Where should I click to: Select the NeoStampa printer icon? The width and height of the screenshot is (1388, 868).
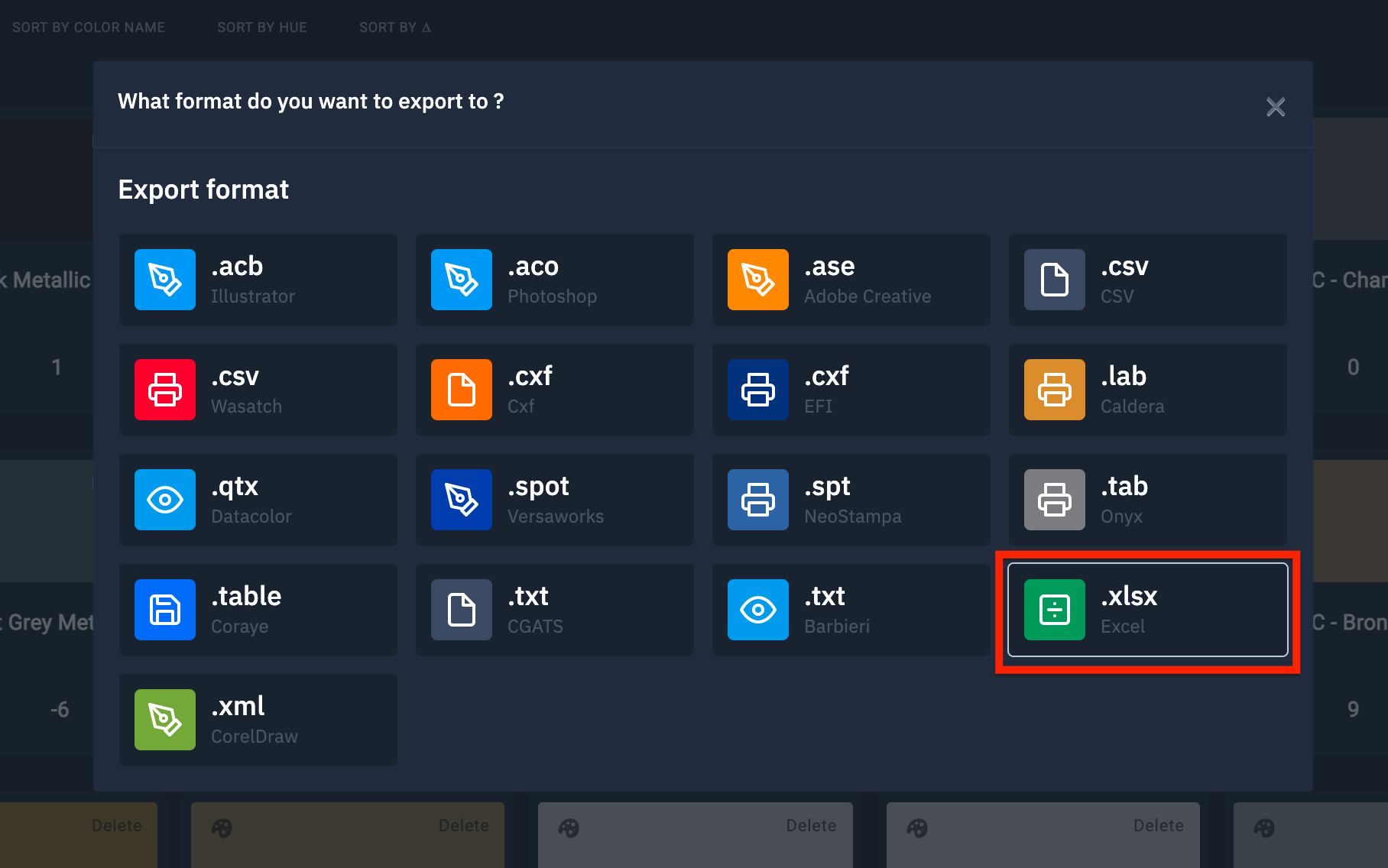point(758,500)
